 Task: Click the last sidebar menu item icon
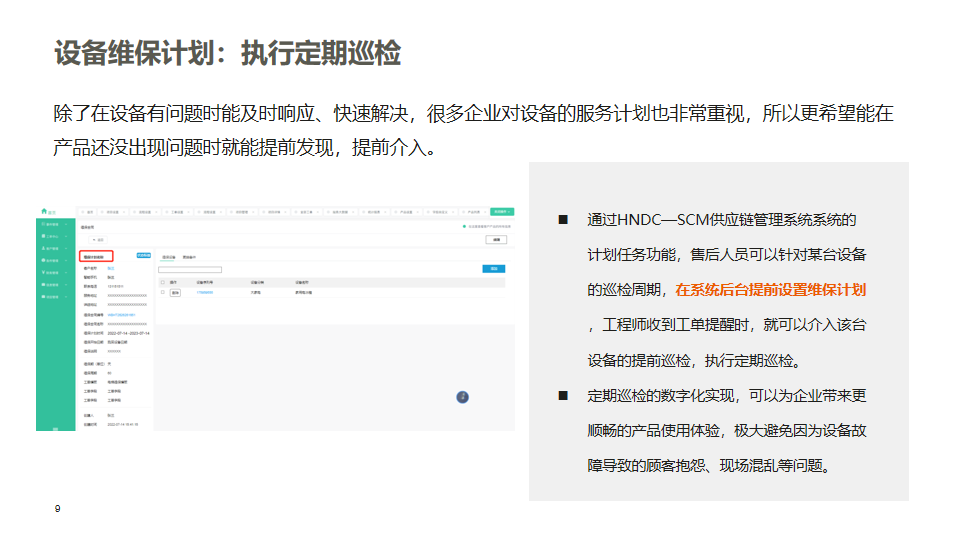coord(42,297)
